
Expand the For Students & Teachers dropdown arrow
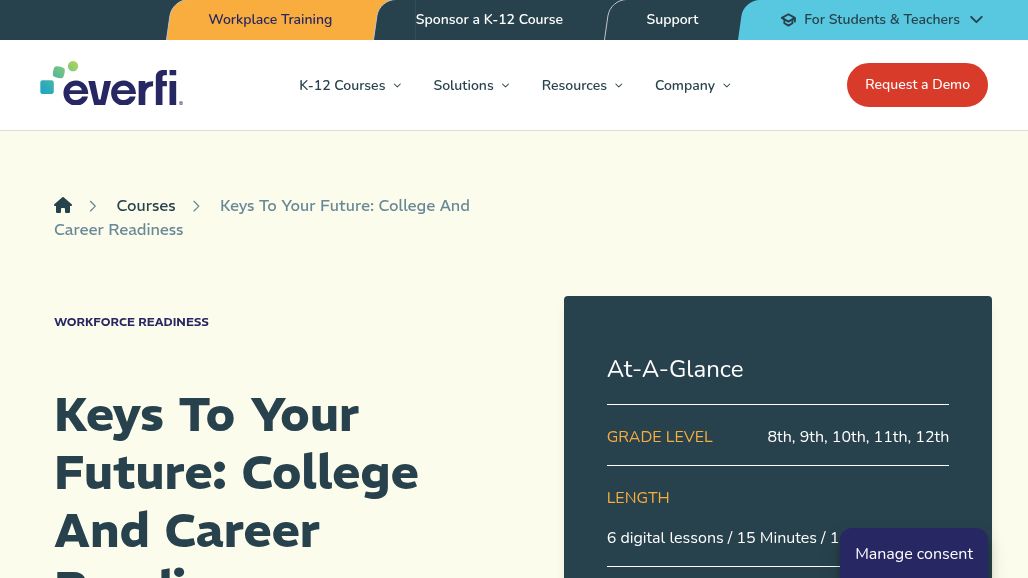click(976, 20)
